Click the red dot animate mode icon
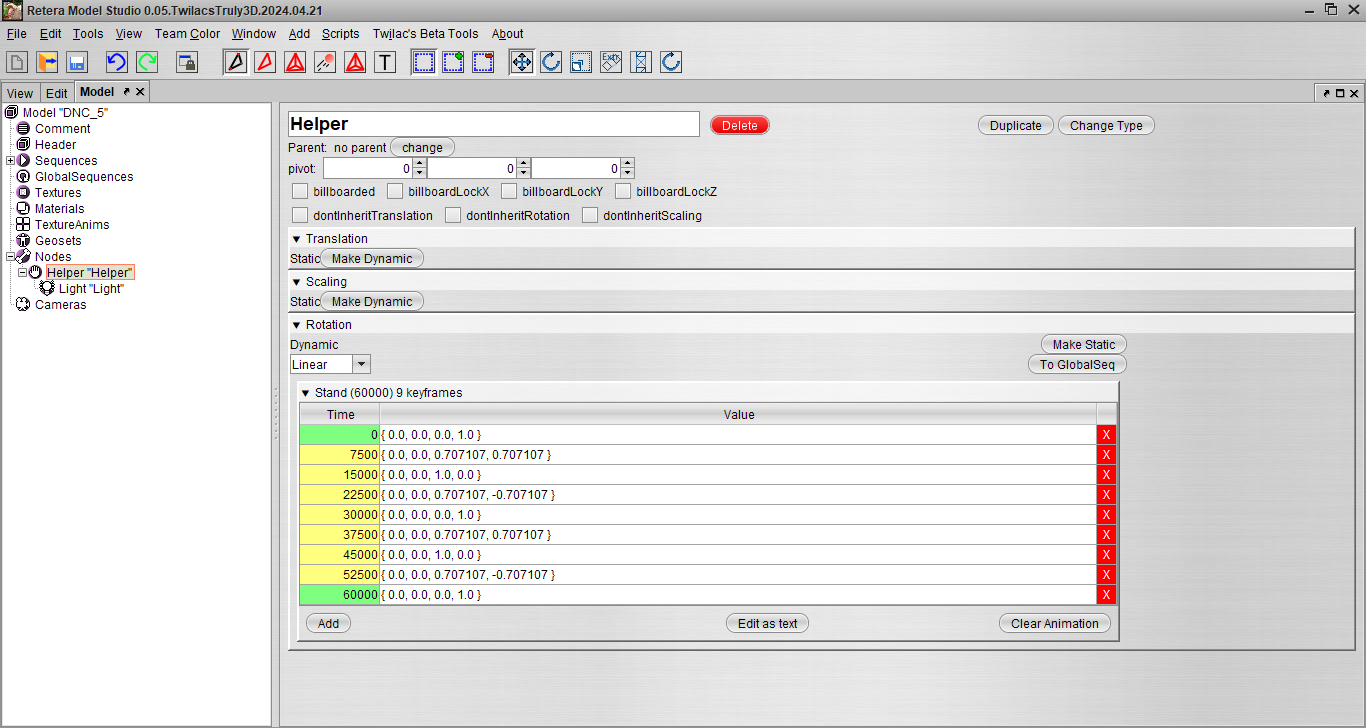This screenshot has width=1366, height=728. 325,62
